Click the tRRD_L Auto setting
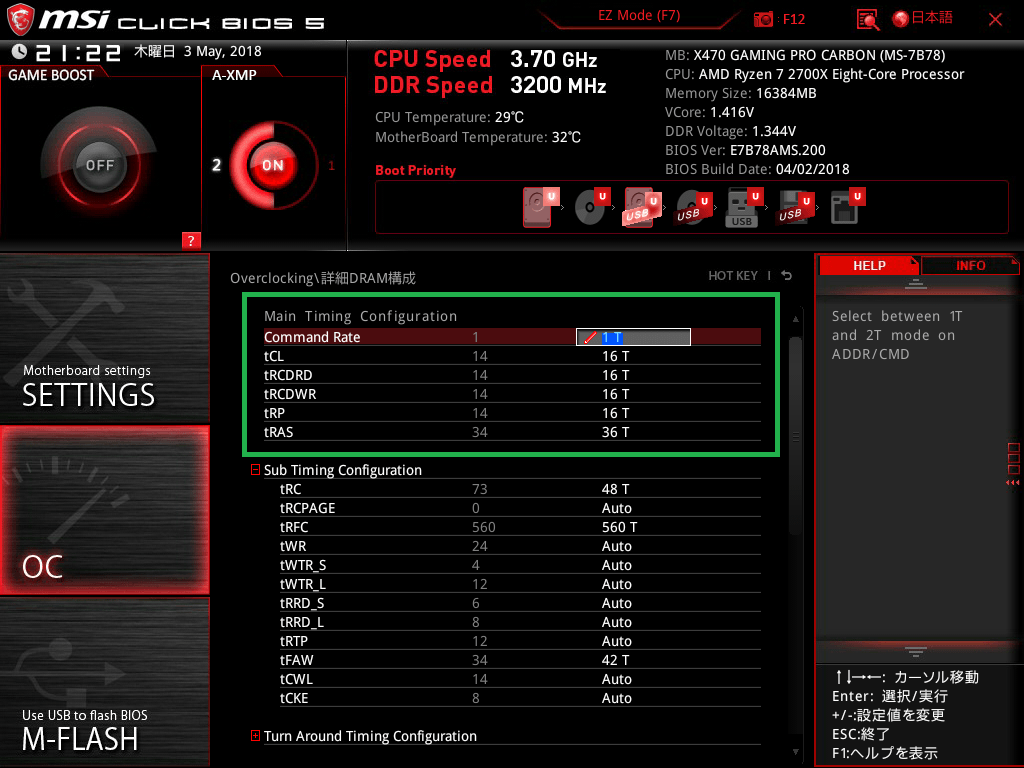Image resolution: width=1024 pixels, height=768 pixels. [616, 622]
